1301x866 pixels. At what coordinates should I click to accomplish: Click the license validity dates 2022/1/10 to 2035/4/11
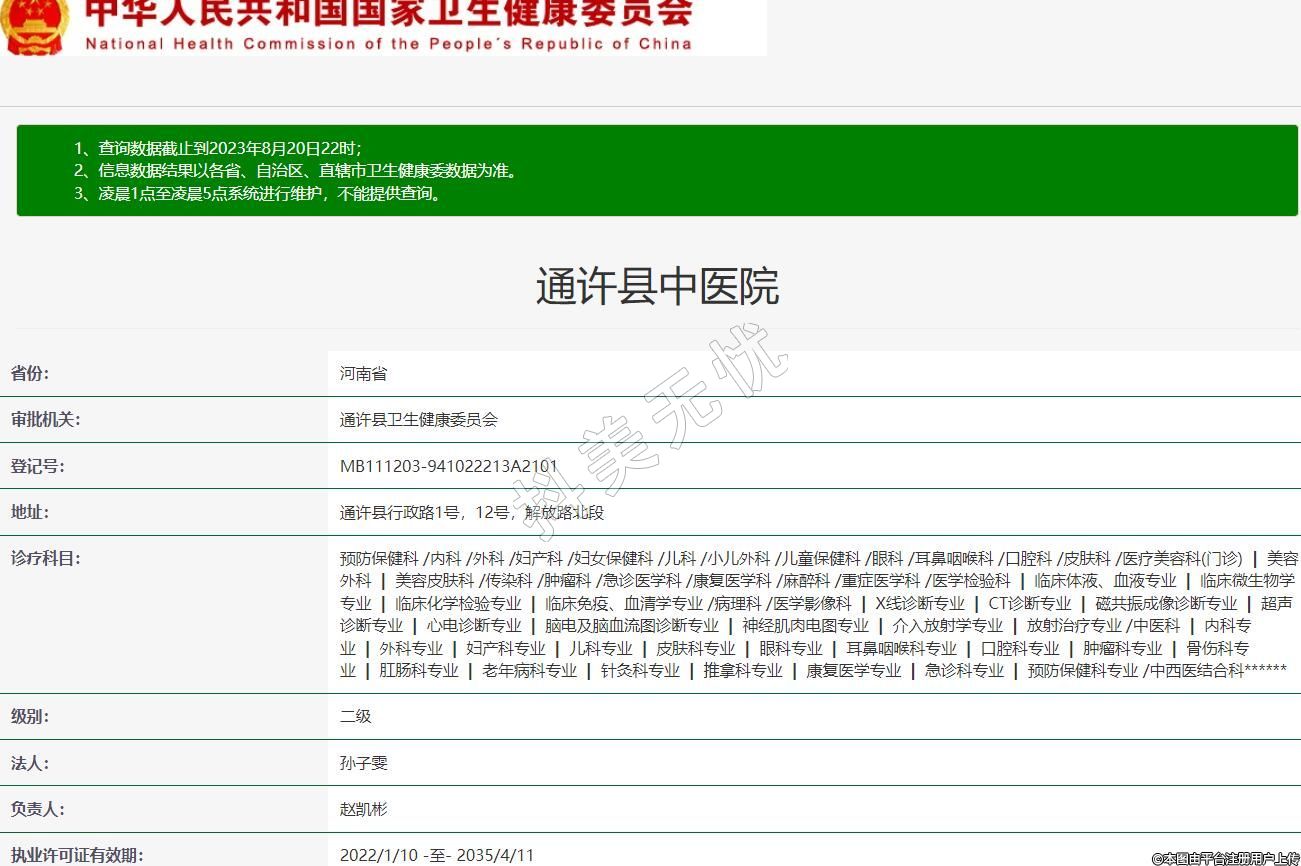(437, 855)
